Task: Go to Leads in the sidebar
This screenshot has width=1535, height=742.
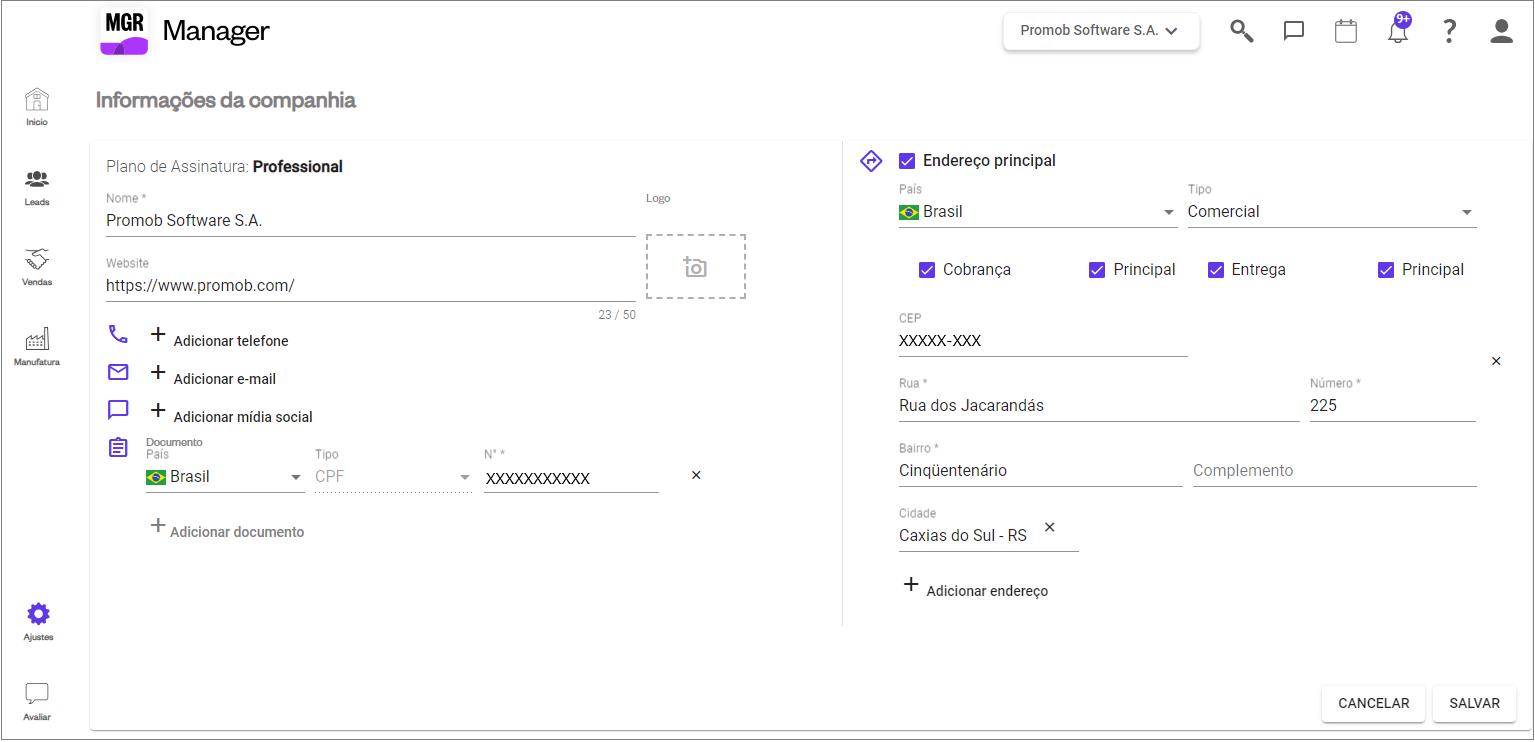Action: pos(37,187)
